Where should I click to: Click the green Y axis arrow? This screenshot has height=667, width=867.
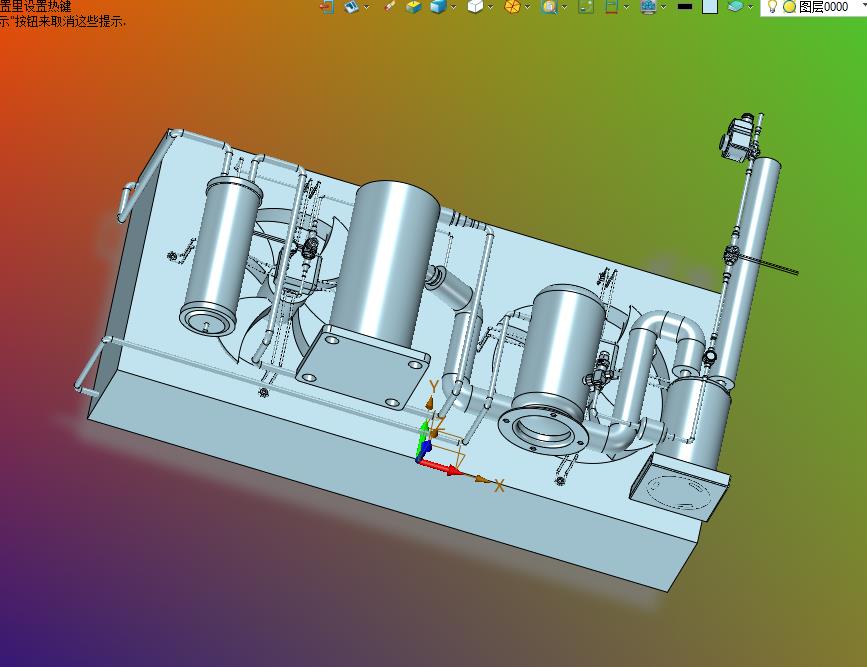click(x=424, y=436)
